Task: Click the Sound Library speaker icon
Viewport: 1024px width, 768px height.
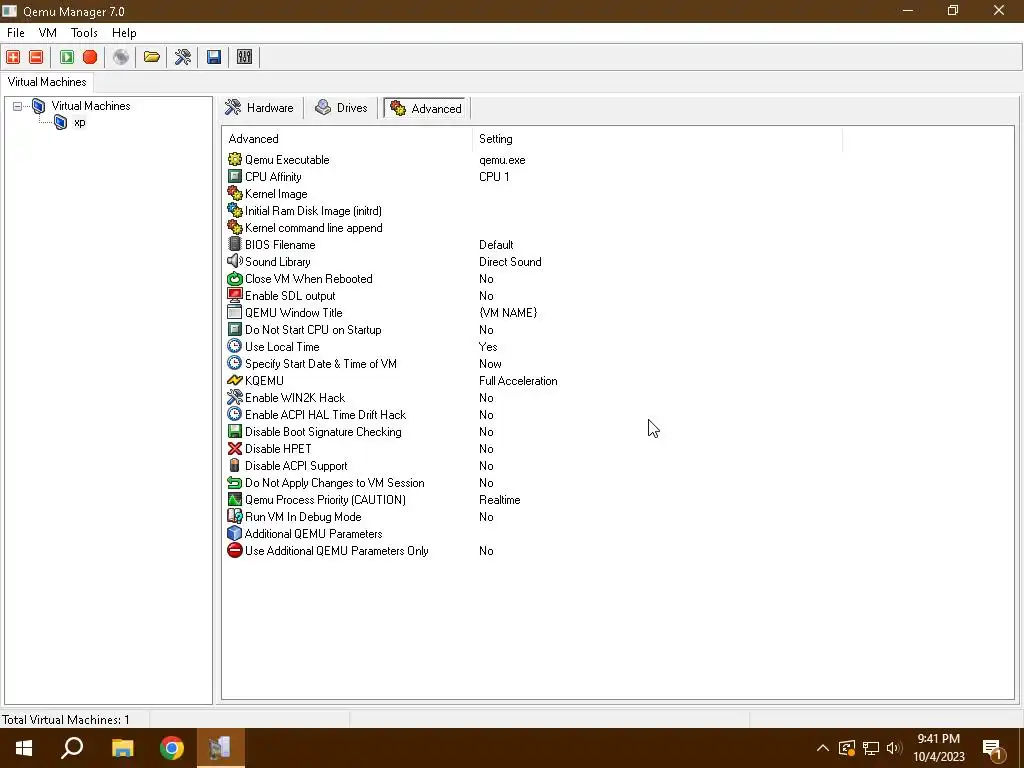Action: point(234,261)
